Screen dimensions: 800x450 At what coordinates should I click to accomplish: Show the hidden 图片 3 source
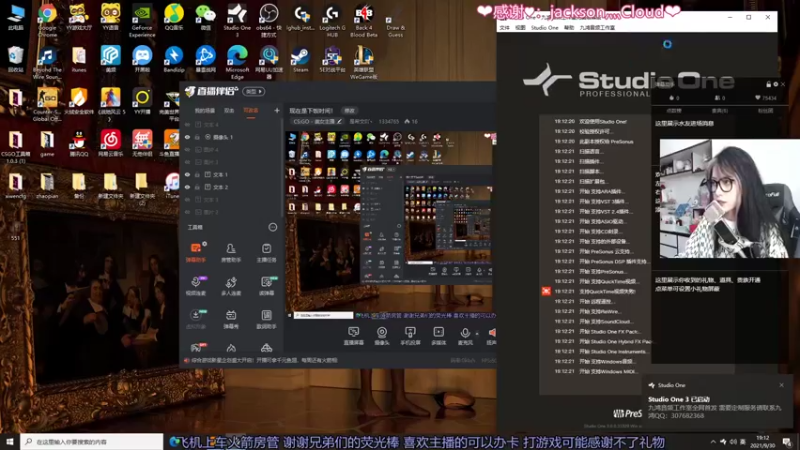click(187, 162)
